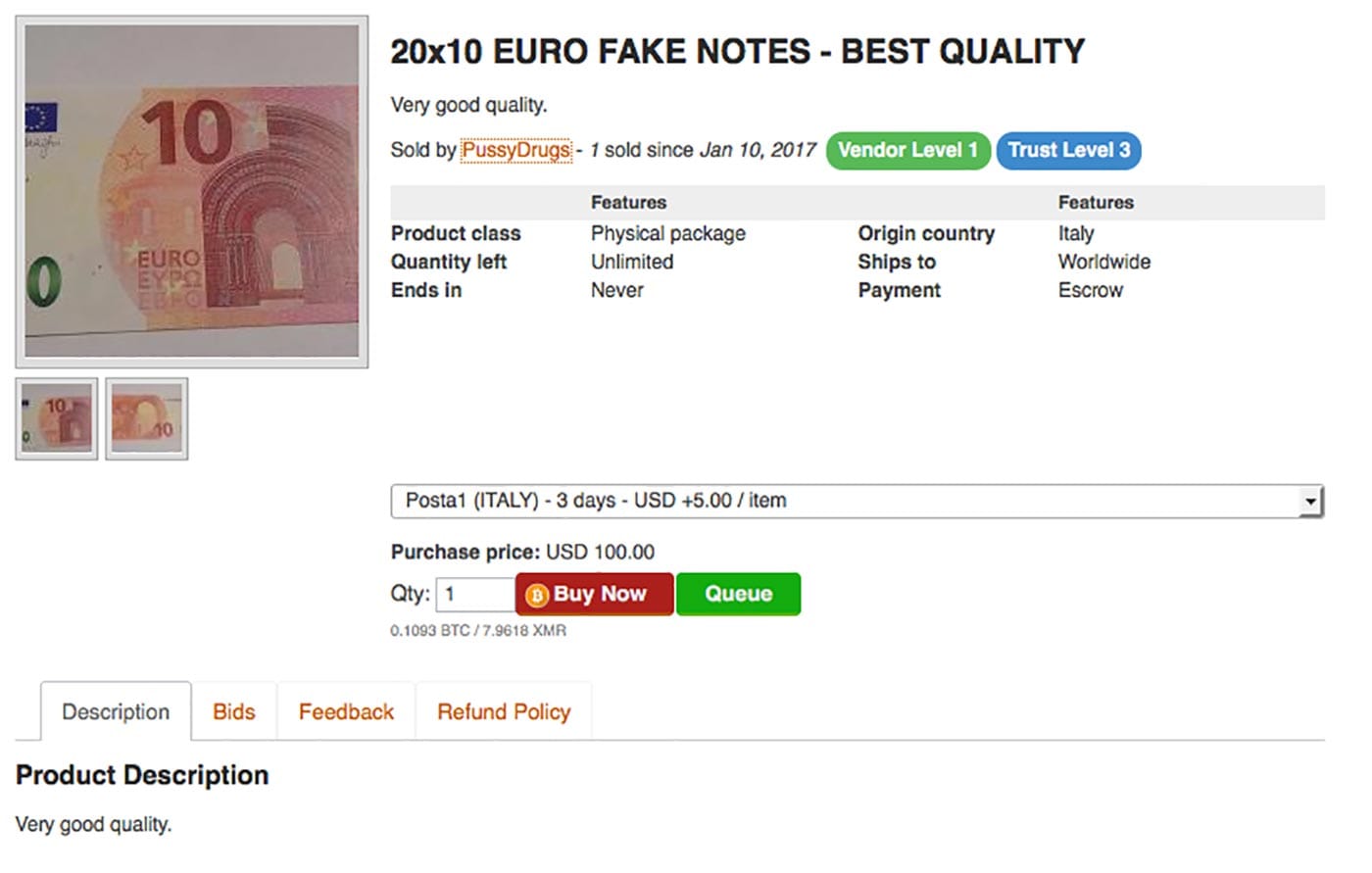Click the Purchase price USD 100.00 text
Image resolution: width=1372 pixels, height=873 pixels.
522,552
